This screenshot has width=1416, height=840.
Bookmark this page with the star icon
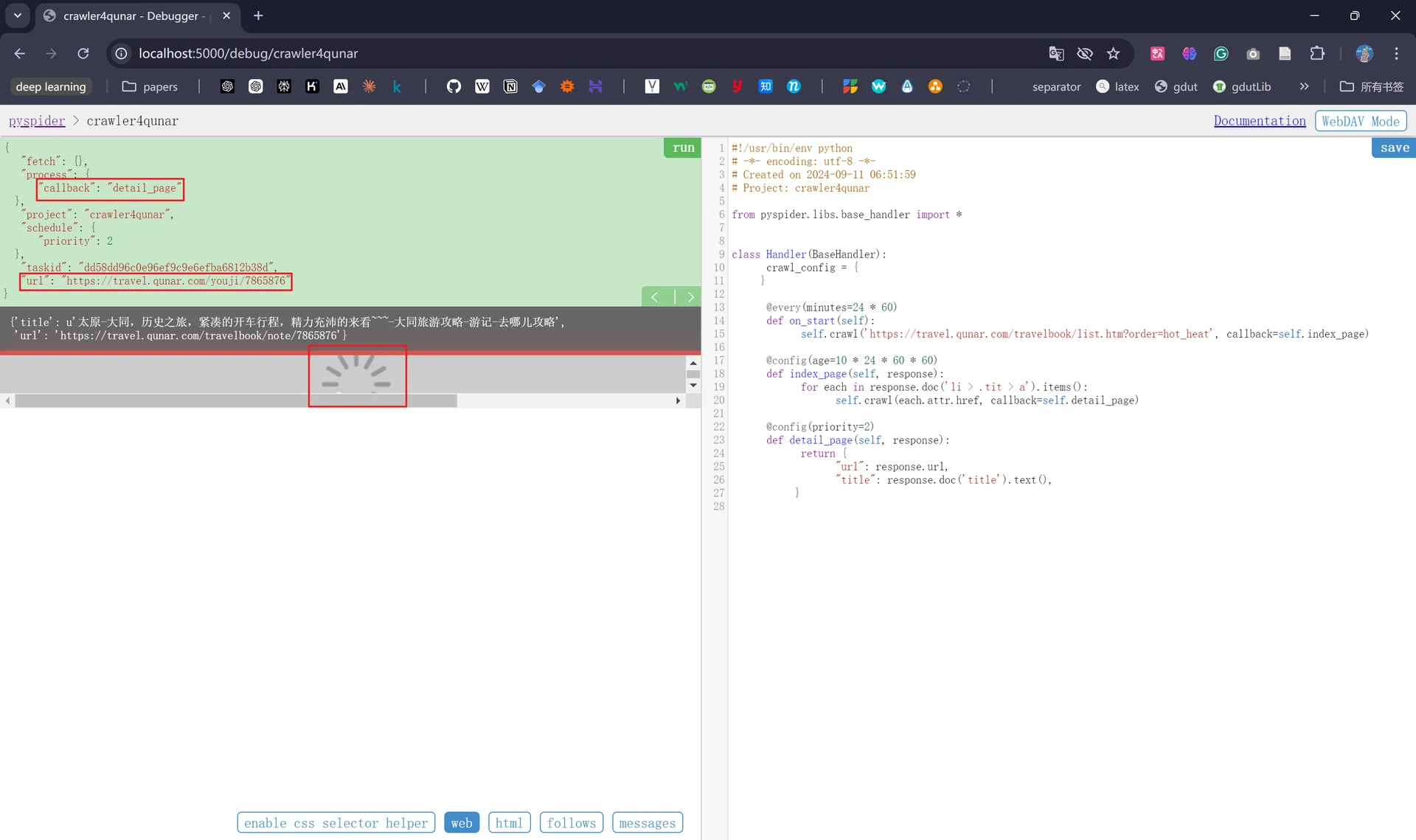click(x=1113, y=53)
